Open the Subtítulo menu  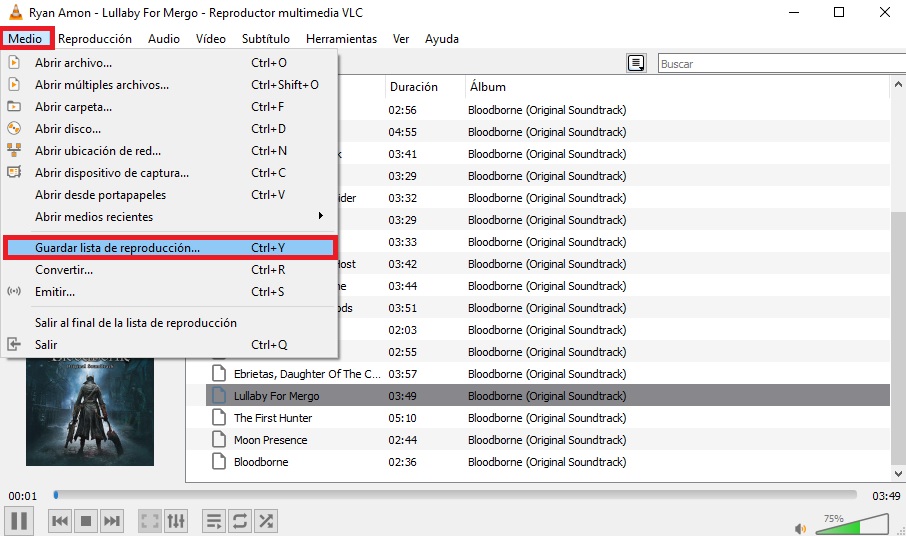[x=266, y=39]
